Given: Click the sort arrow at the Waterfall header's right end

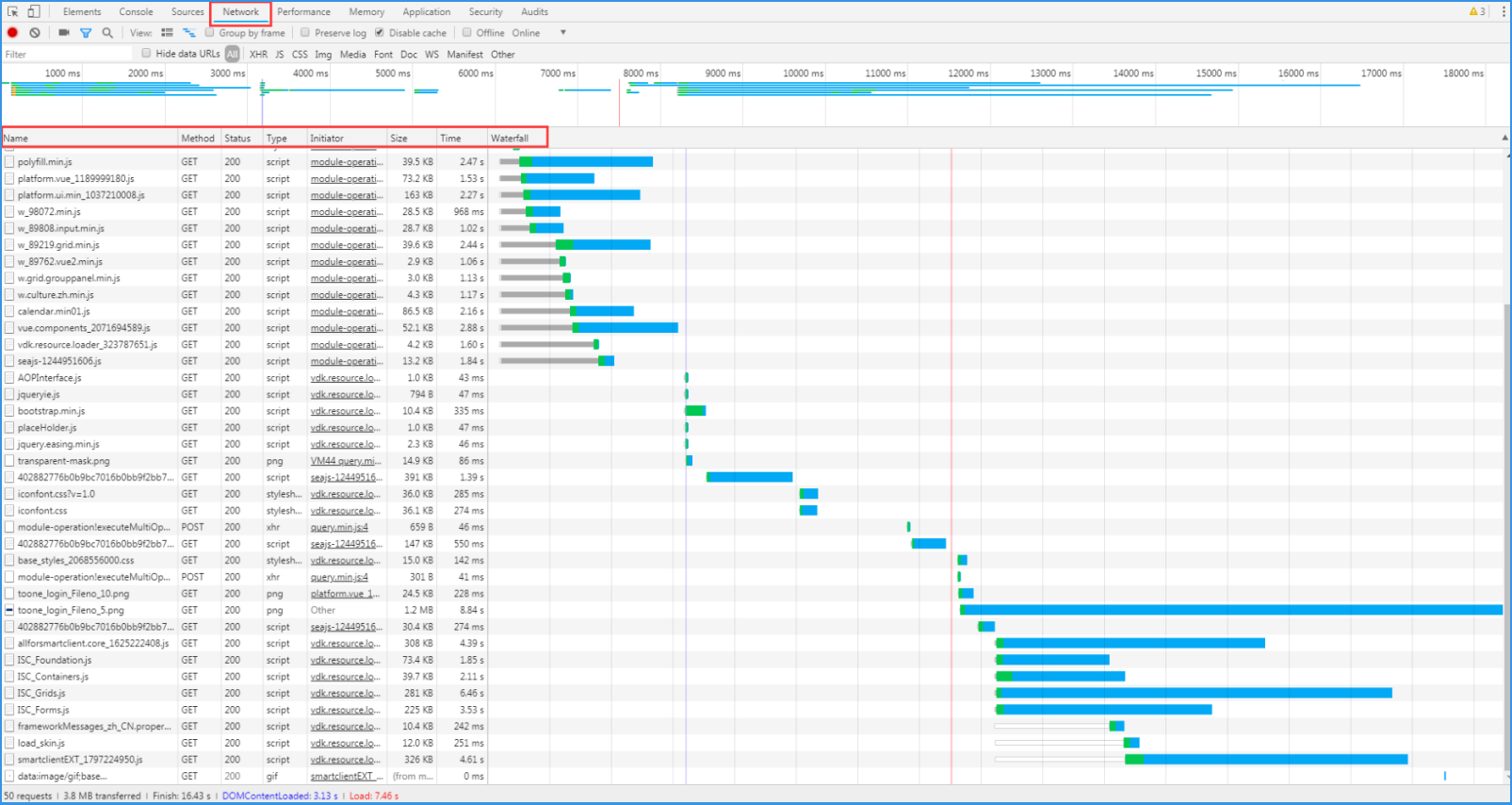Looking at the screenshot, I should 1504,138.
